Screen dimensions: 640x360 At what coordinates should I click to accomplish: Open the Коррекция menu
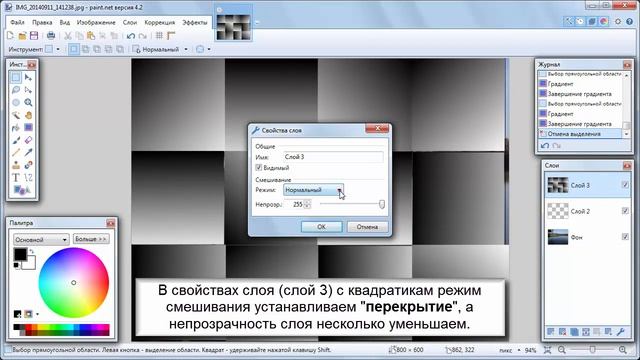coord(160,22)
